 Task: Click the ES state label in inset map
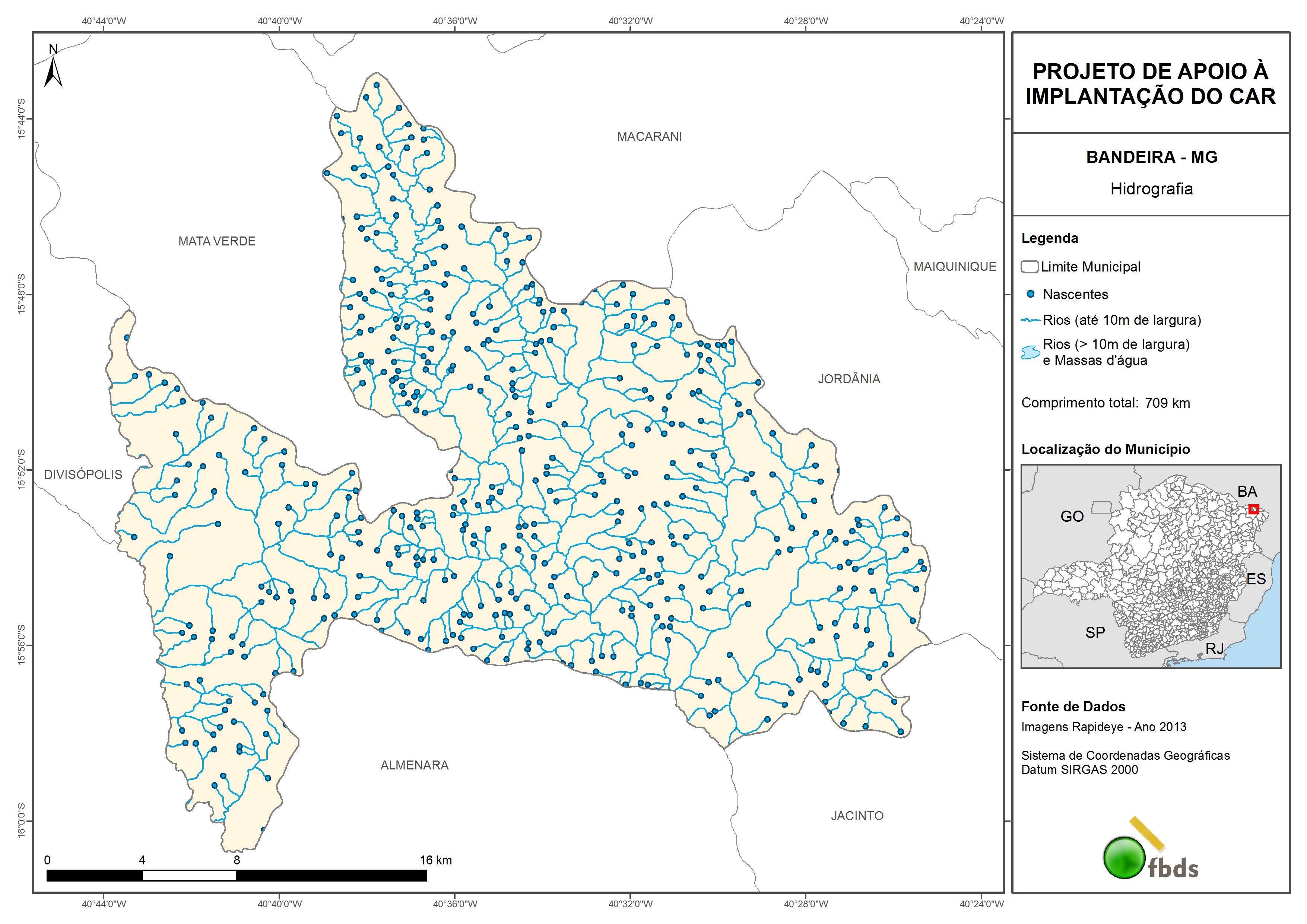(1256, 579)
